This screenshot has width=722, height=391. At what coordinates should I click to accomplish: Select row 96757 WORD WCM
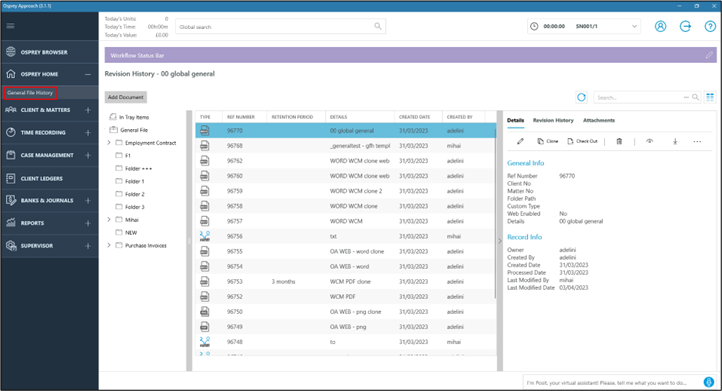[345, 221]
